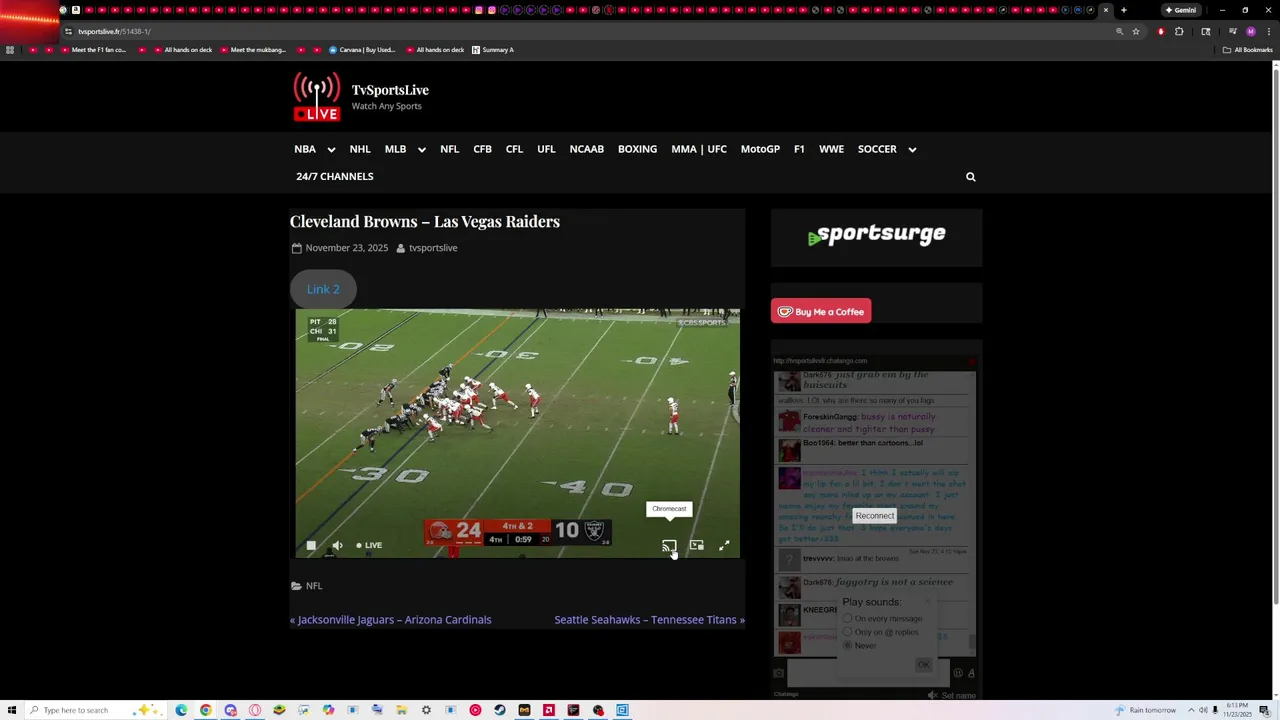Click the chat messages scrollbar

pos(972,641)
